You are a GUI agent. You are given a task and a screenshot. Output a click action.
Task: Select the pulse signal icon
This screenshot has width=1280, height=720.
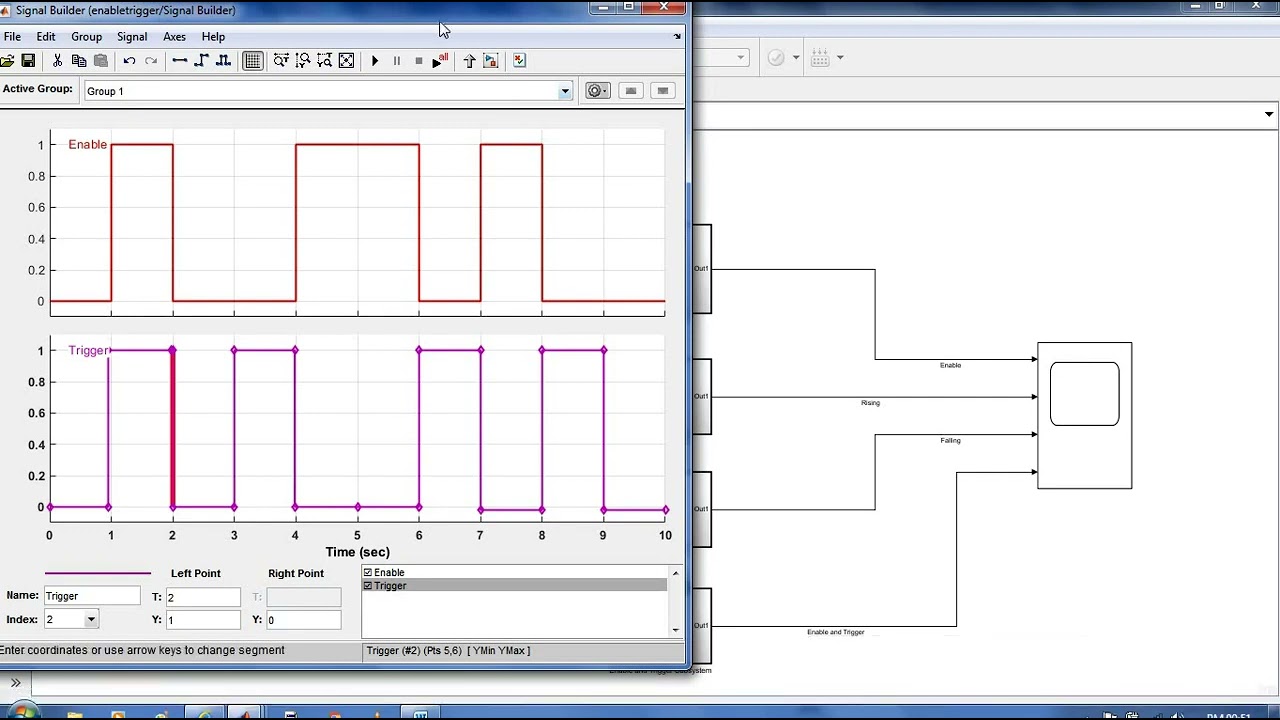[x=223, y=61]
